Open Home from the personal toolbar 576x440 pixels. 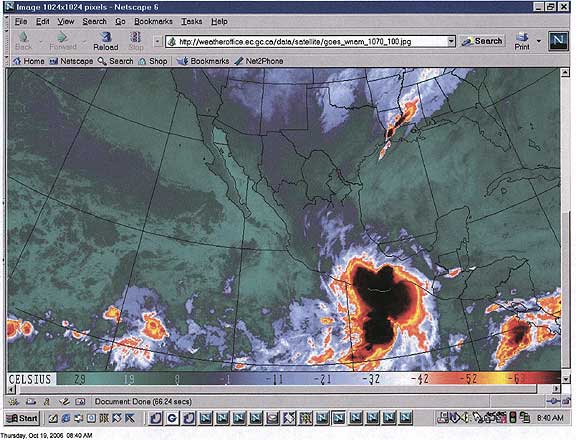pyautogui.click(x=29, y=61)
